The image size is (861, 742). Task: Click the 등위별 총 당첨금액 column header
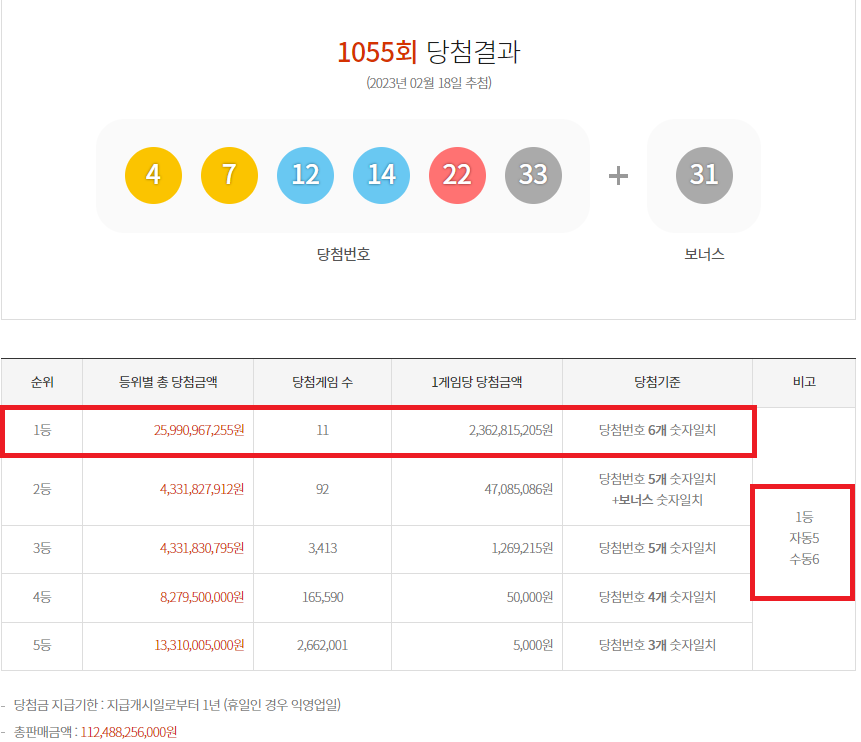168,382
